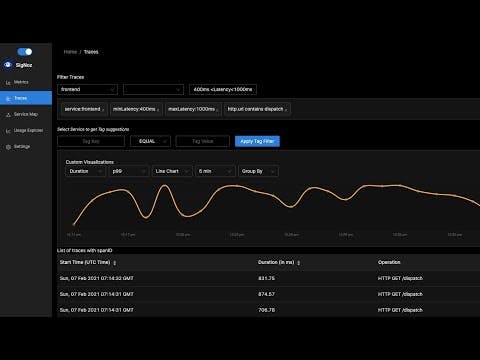Toggle the theme switch above SigNoz logo

25,52
